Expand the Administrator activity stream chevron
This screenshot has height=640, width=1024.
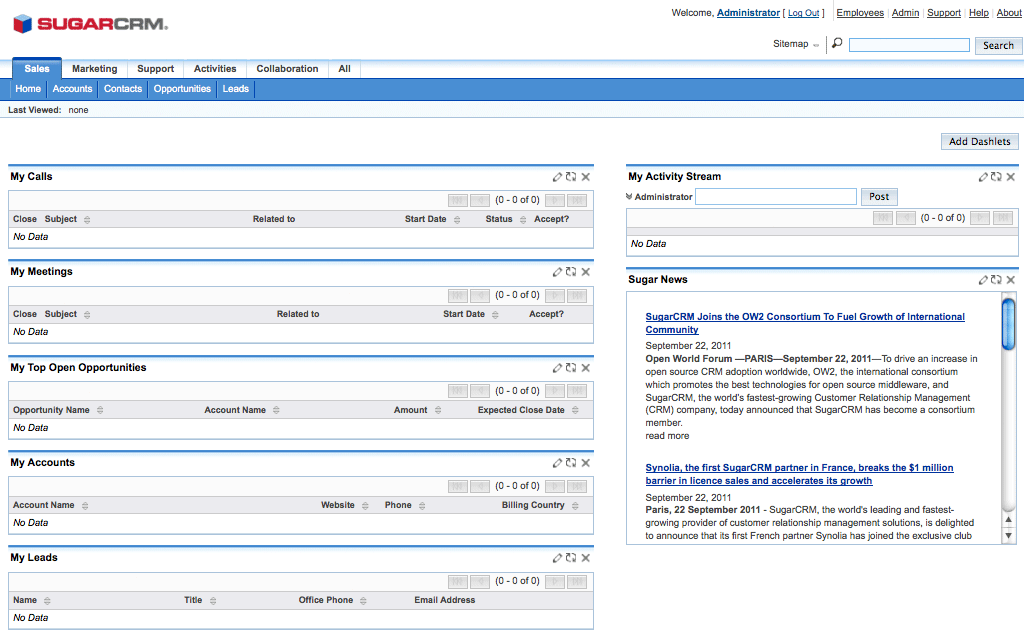pos(630,197)
